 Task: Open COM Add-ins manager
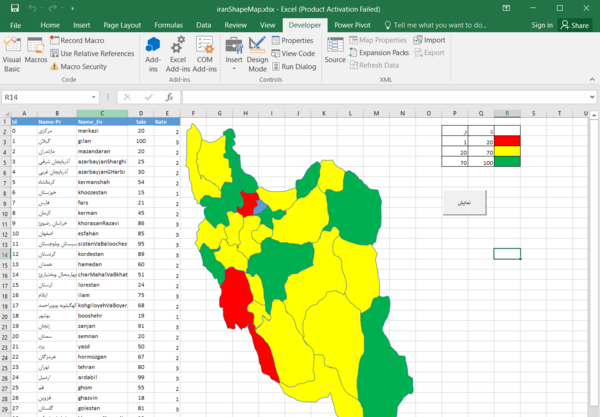coord(204,54)
